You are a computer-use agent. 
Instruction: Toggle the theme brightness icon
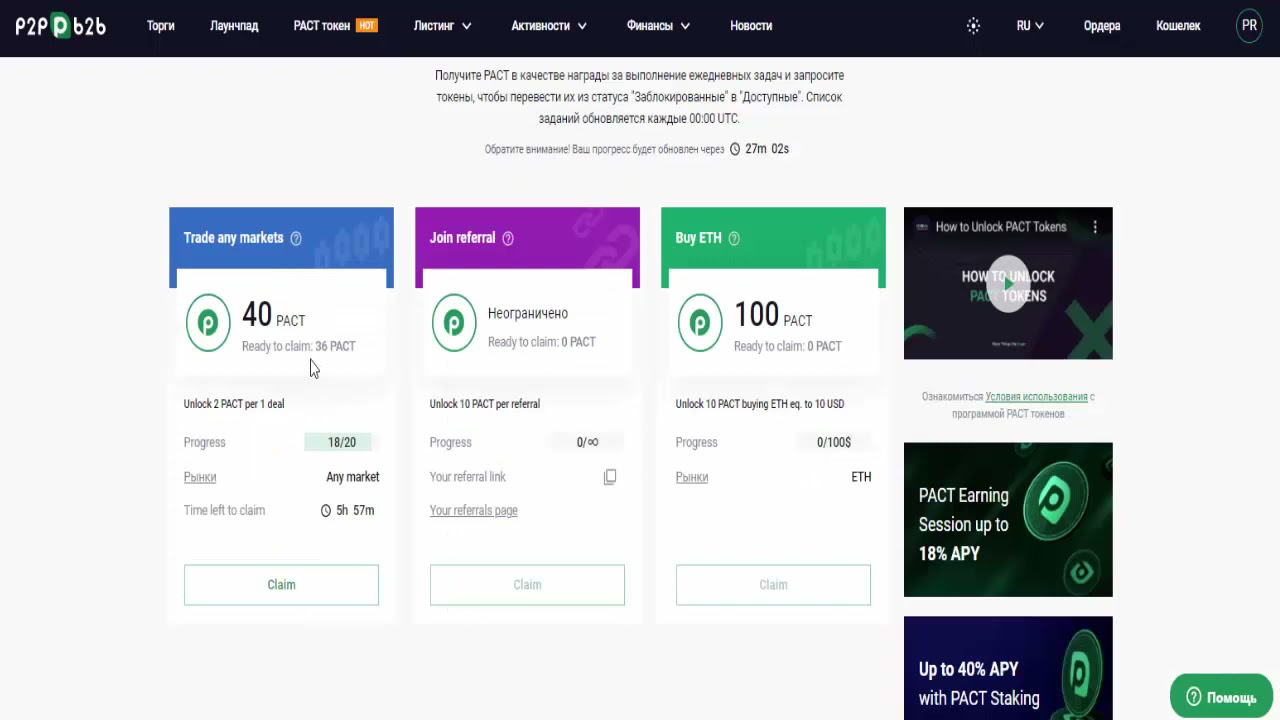click(x=973, y=26)
